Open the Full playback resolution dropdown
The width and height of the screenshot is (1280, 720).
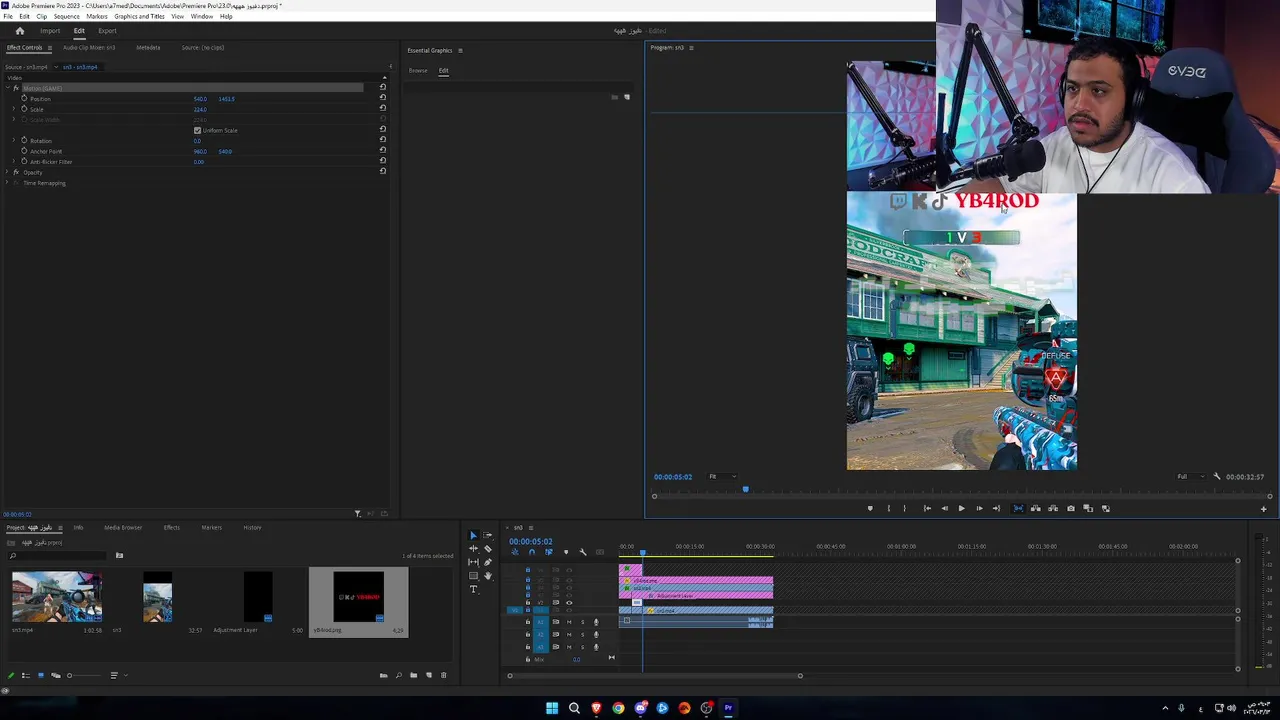[1189, 477]
